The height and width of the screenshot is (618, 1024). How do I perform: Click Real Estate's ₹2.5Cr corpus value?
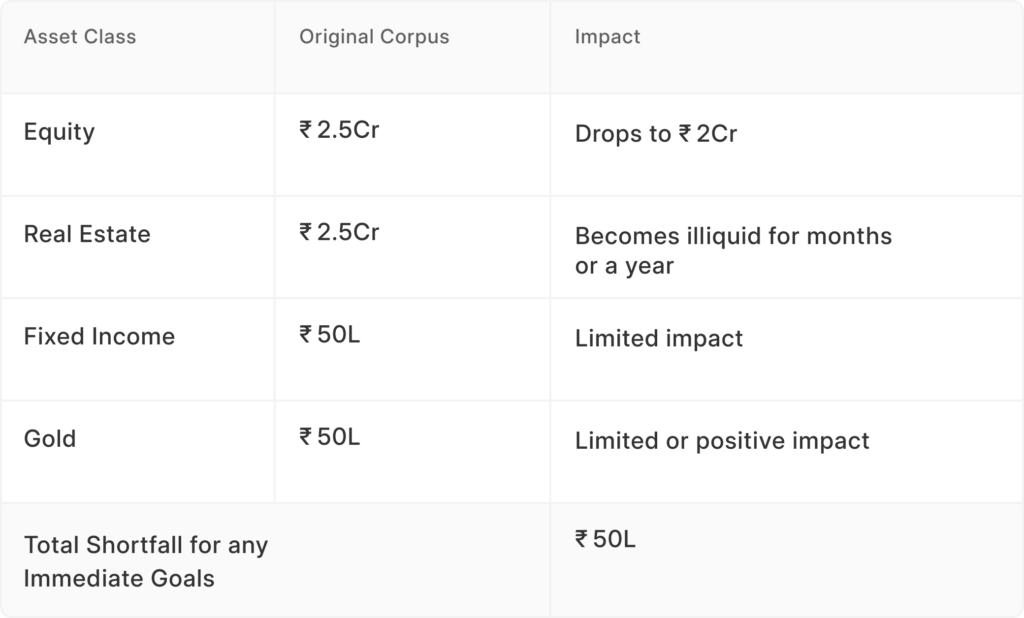point(339,232)
